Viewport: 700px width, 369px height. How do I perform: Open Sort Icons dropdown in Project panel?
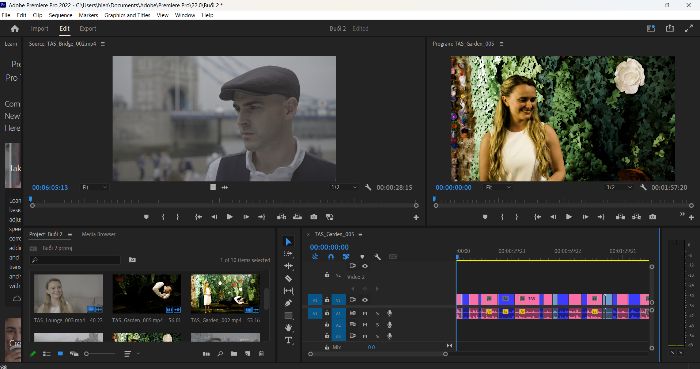[x=131, y=354]
